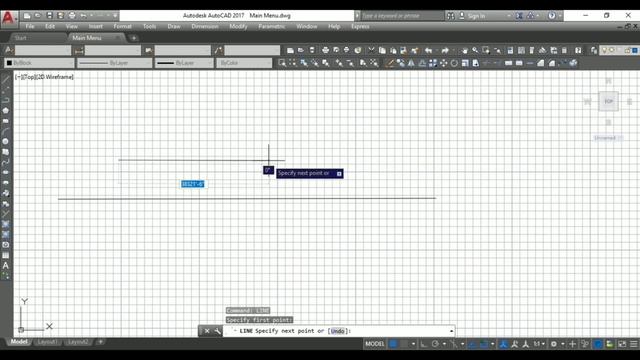
Task: Click the Undo arrow in the standard toolbar
Action: (x=428, y=50)
